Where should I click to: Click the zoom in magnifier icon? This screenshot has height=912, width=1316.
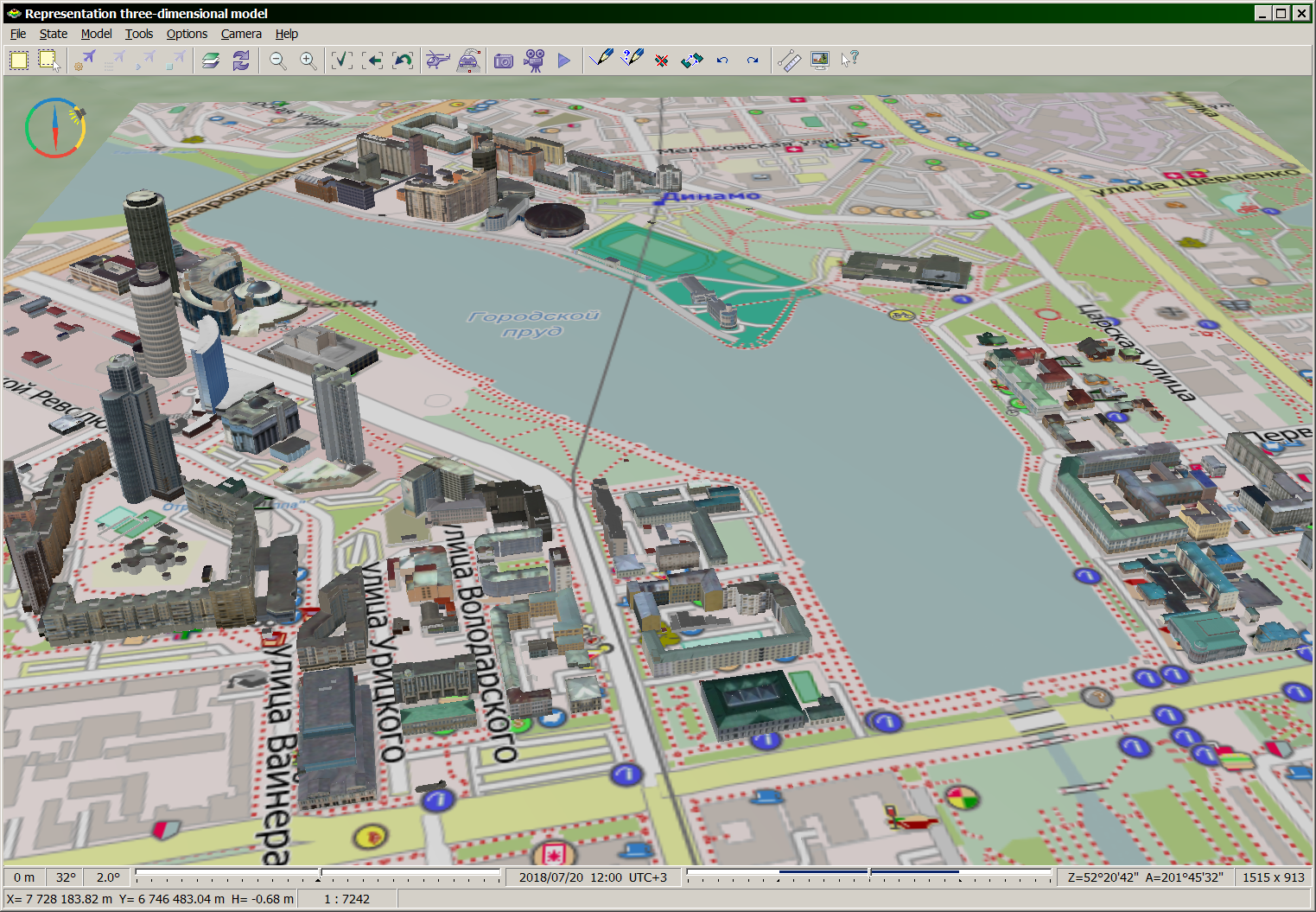(308, 60)
